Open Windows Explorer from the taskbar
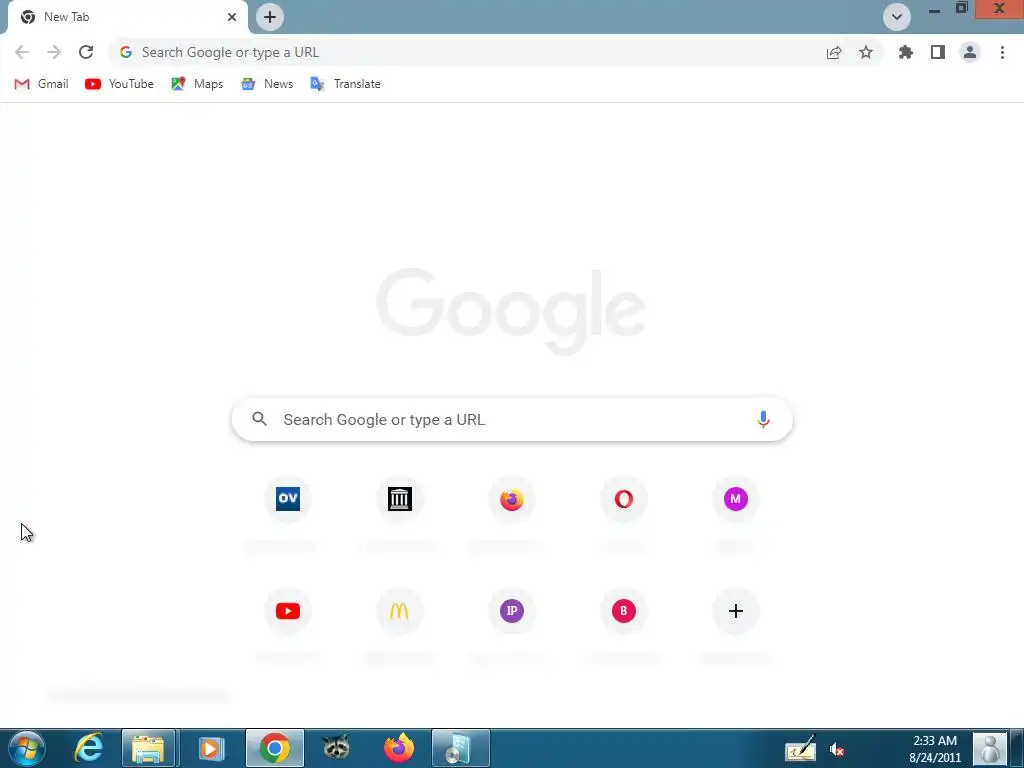 (148, 748)
